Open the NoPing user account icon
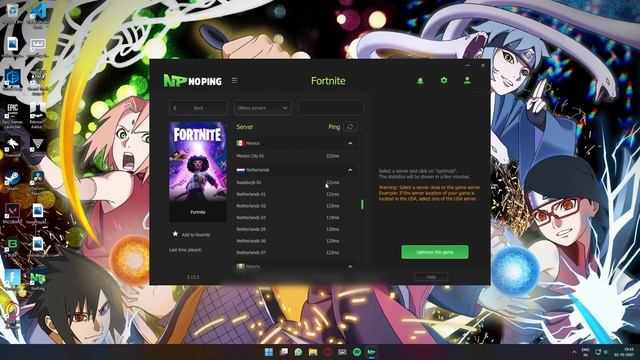This screenshot has width=640, height=360. (x=467, y=80)
